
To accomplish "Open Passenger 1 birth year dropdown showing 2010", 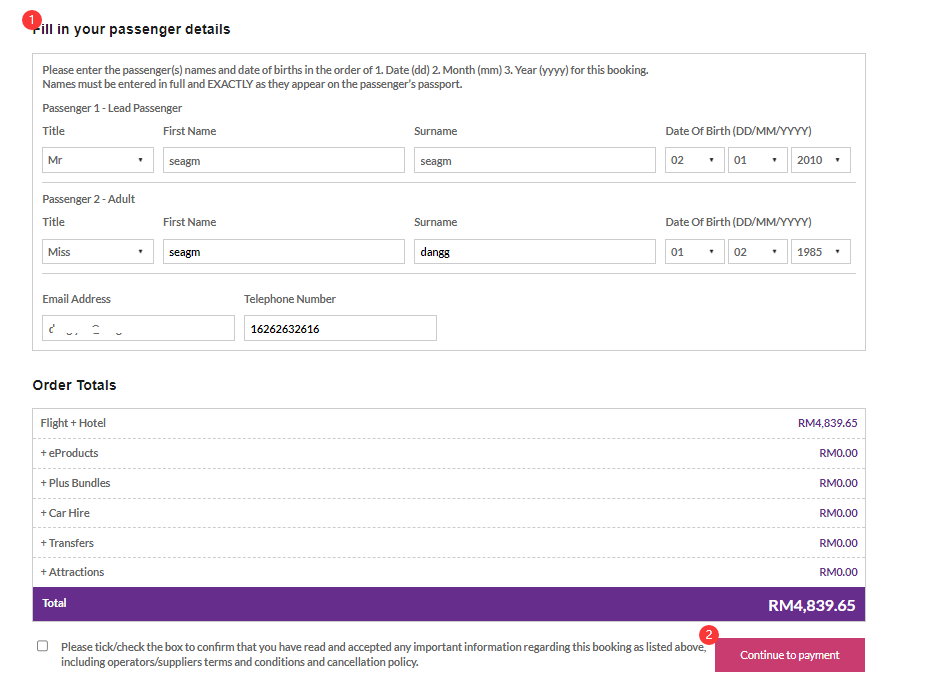I will tap(820, 160).
